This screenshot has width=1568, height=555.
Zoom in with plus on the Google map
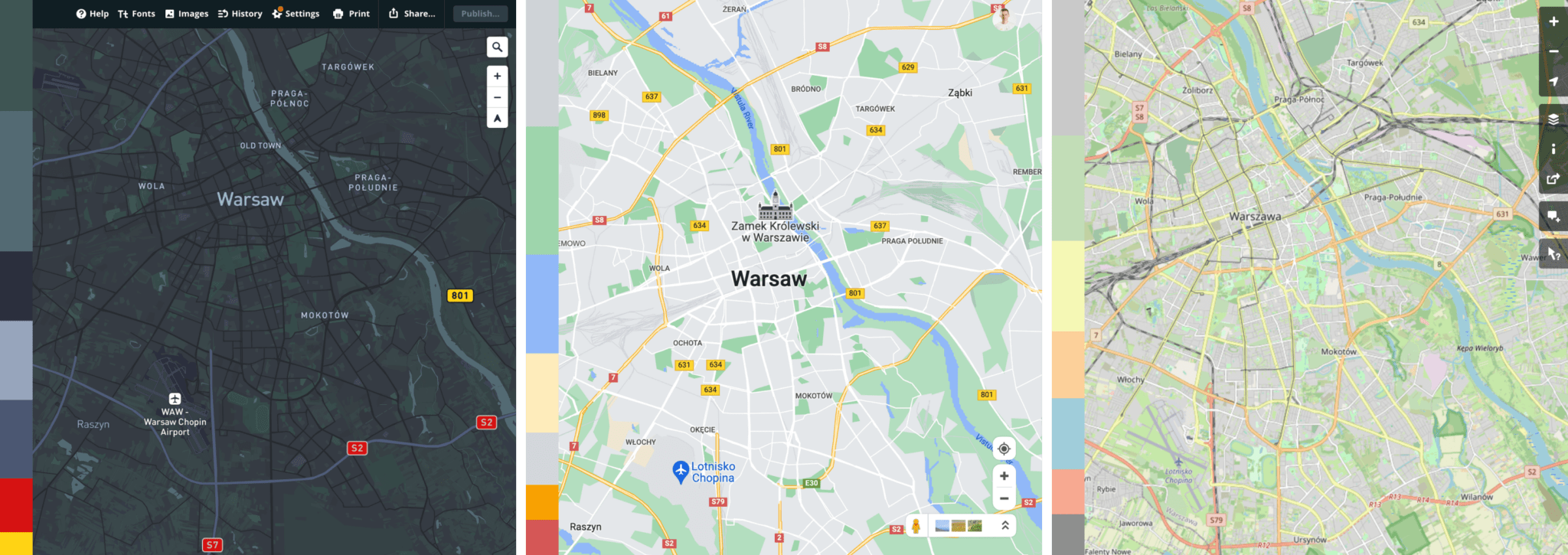pyautogui.click(x=1004, y=476)
